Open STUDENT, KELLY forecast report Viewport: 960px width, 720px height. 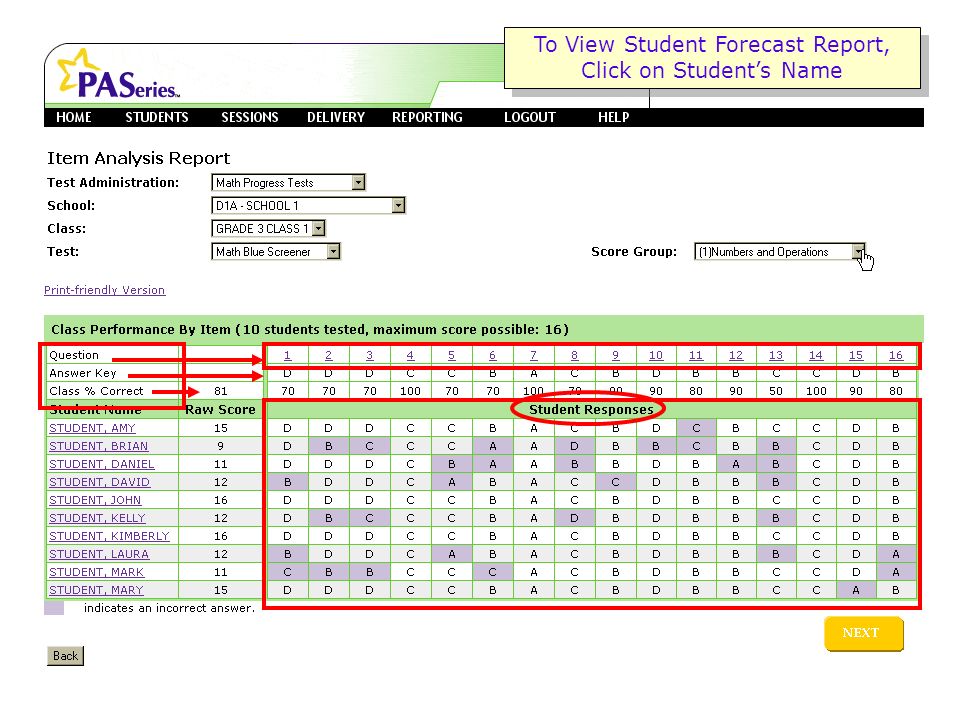click(x=97, y=518)
